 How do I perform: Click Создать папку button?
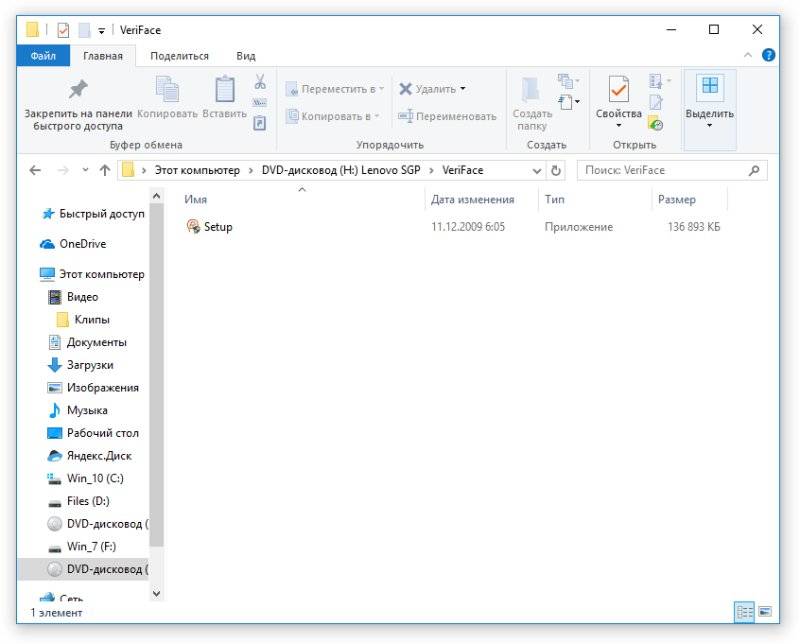pos(532,104)
